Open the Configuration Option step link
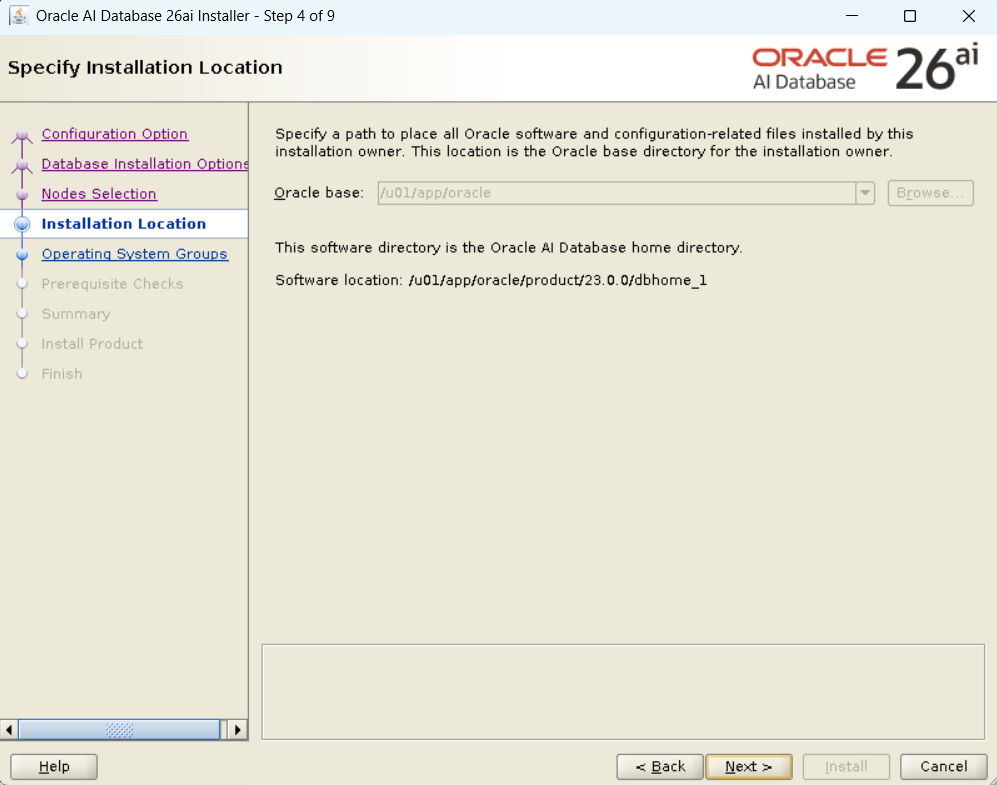The width and height of the screenshot is (997, 785). pyautogui.click(x=114, y=134)
